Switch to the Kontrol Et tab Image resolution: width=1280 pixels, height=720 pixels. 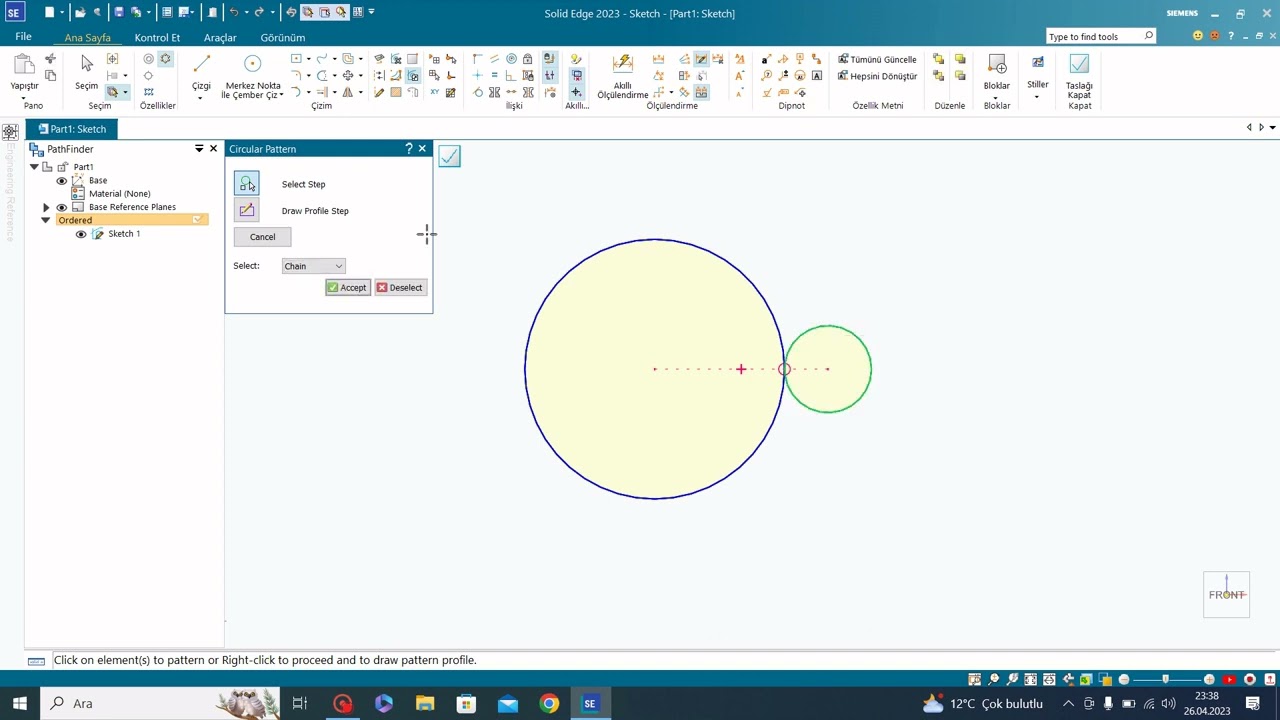point(157,38)
